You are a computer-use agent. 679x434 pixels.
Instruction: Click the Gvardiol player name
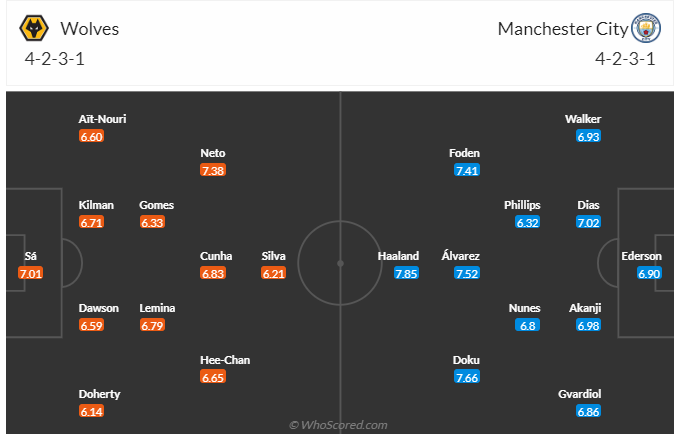coord(579,394)
